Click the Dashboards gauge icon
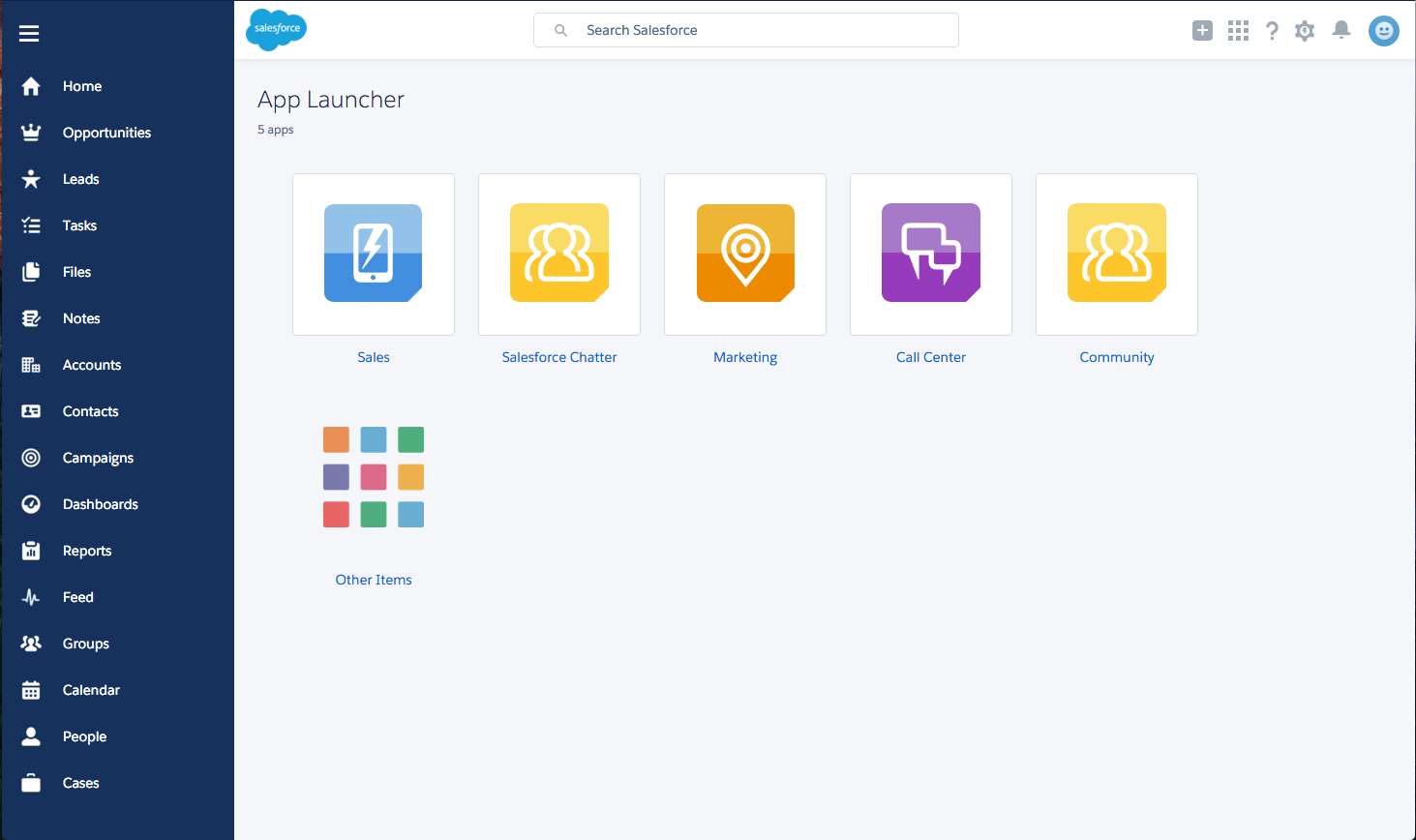Screen dimensions: 1416x840 pyautogui.click(x=31, y=504)
